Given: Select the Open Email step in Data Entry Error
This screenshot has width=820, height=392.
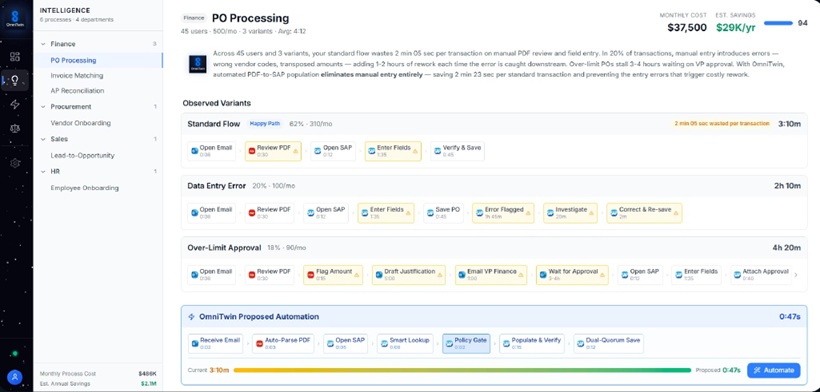Looking at the screenshot, I should (211, 213).
